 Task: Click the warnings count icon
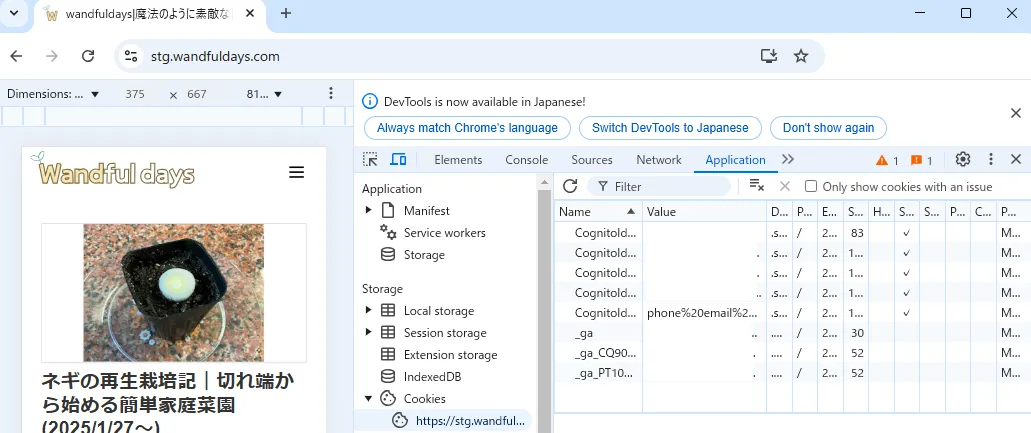[x=888, y=160]
